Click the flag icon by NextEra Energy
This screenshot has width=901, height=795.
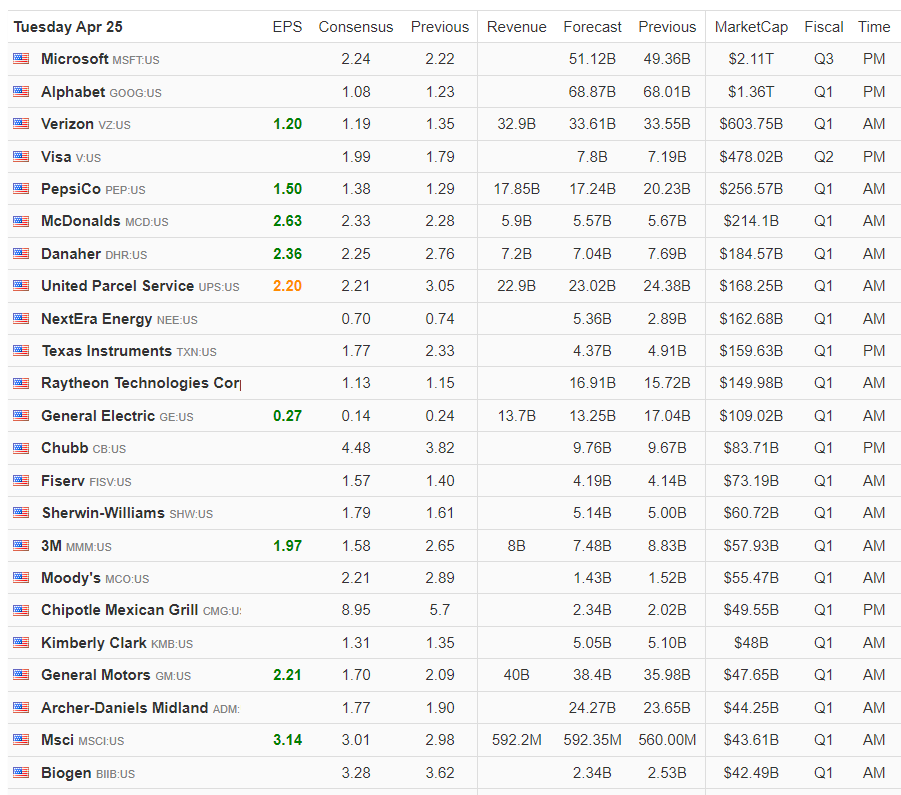click(21, 318)
